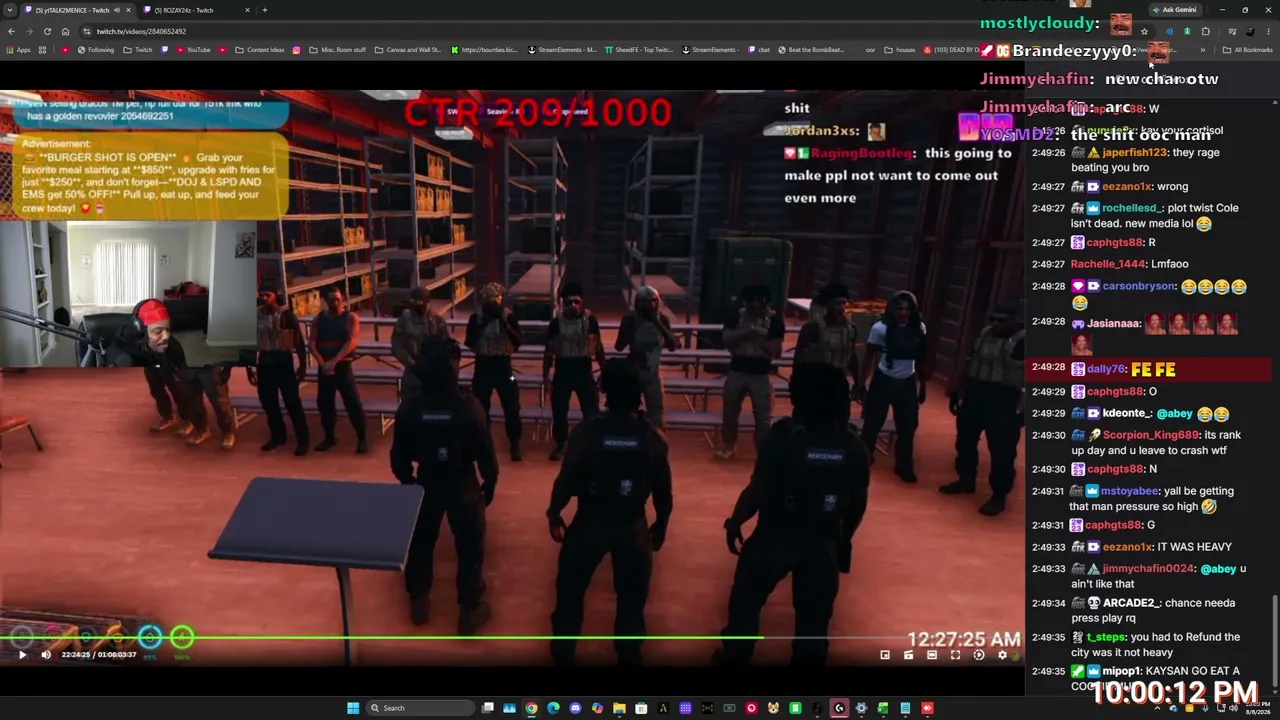Click the Ask Gemini button

pos(1174,10)
